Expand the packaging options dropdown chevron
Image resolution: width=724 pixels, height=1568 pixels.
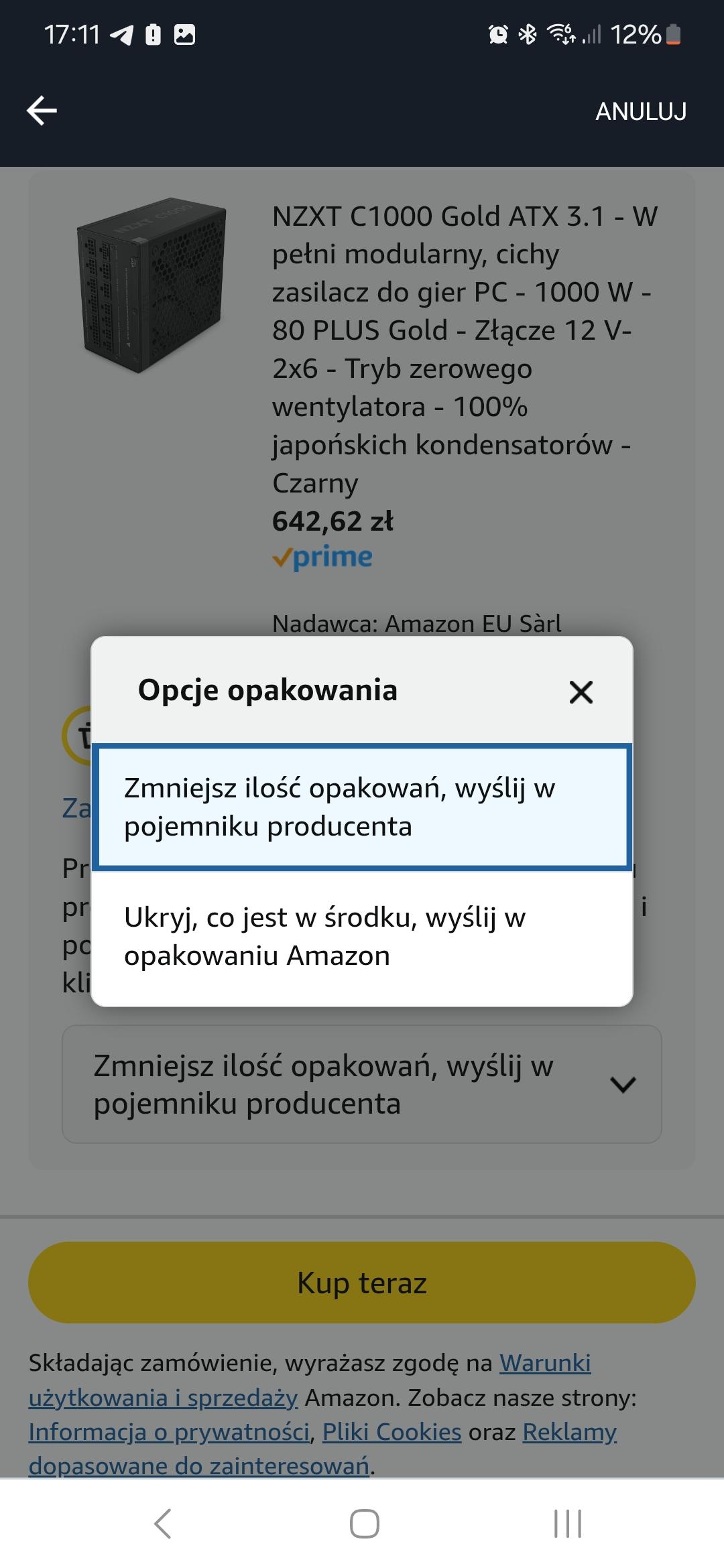pyautogui.click(x=623, y=1084)
